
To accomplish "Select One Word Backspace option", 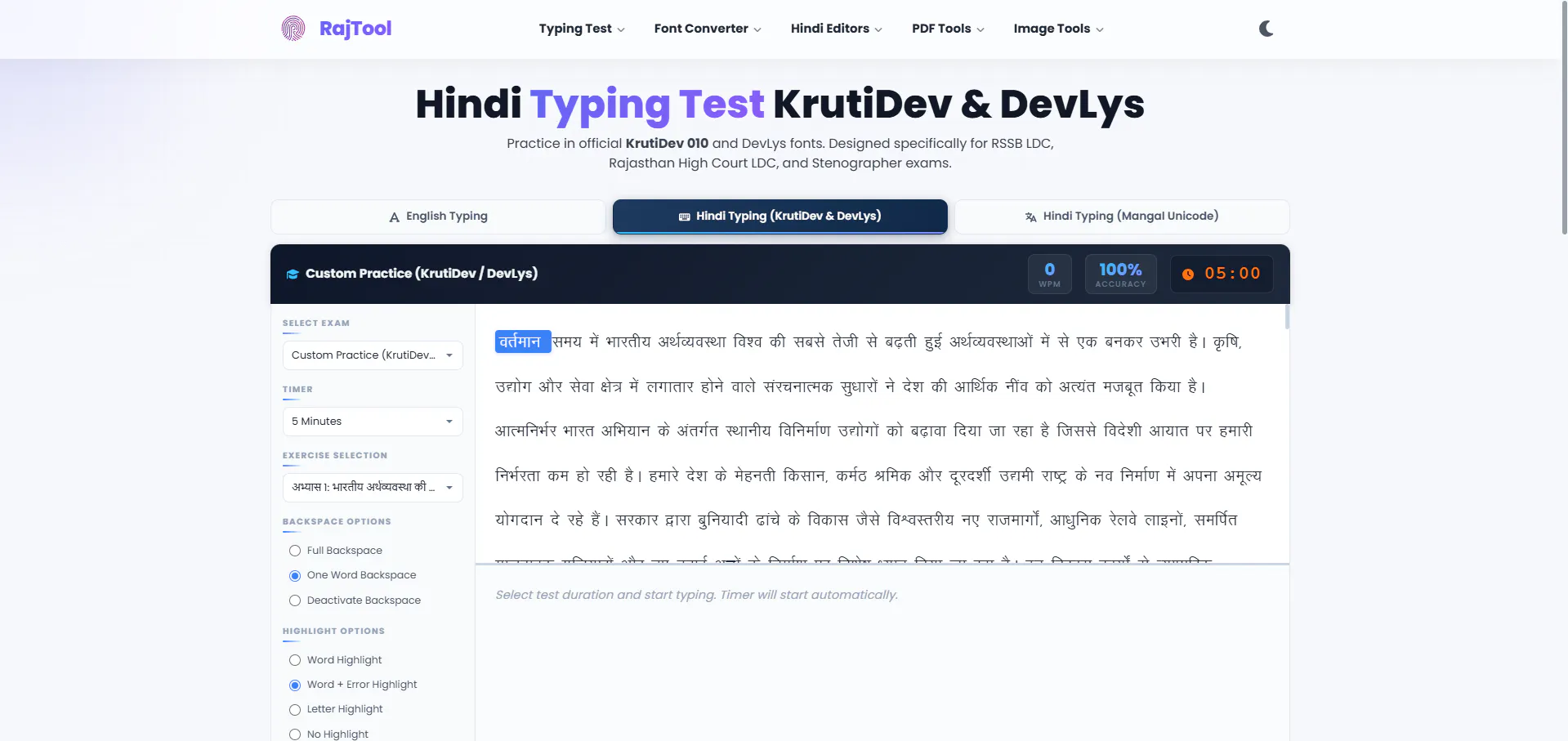I will 295,576.
